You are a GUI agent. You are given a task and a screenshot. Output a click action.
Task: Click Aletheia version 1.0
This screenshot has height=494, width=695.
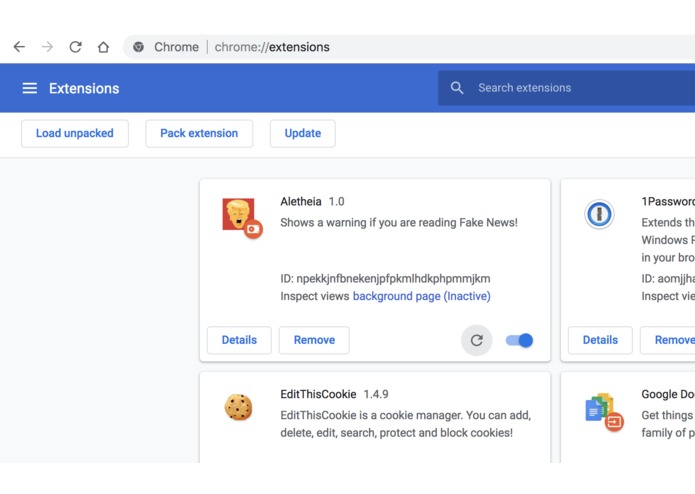point(336,202)
